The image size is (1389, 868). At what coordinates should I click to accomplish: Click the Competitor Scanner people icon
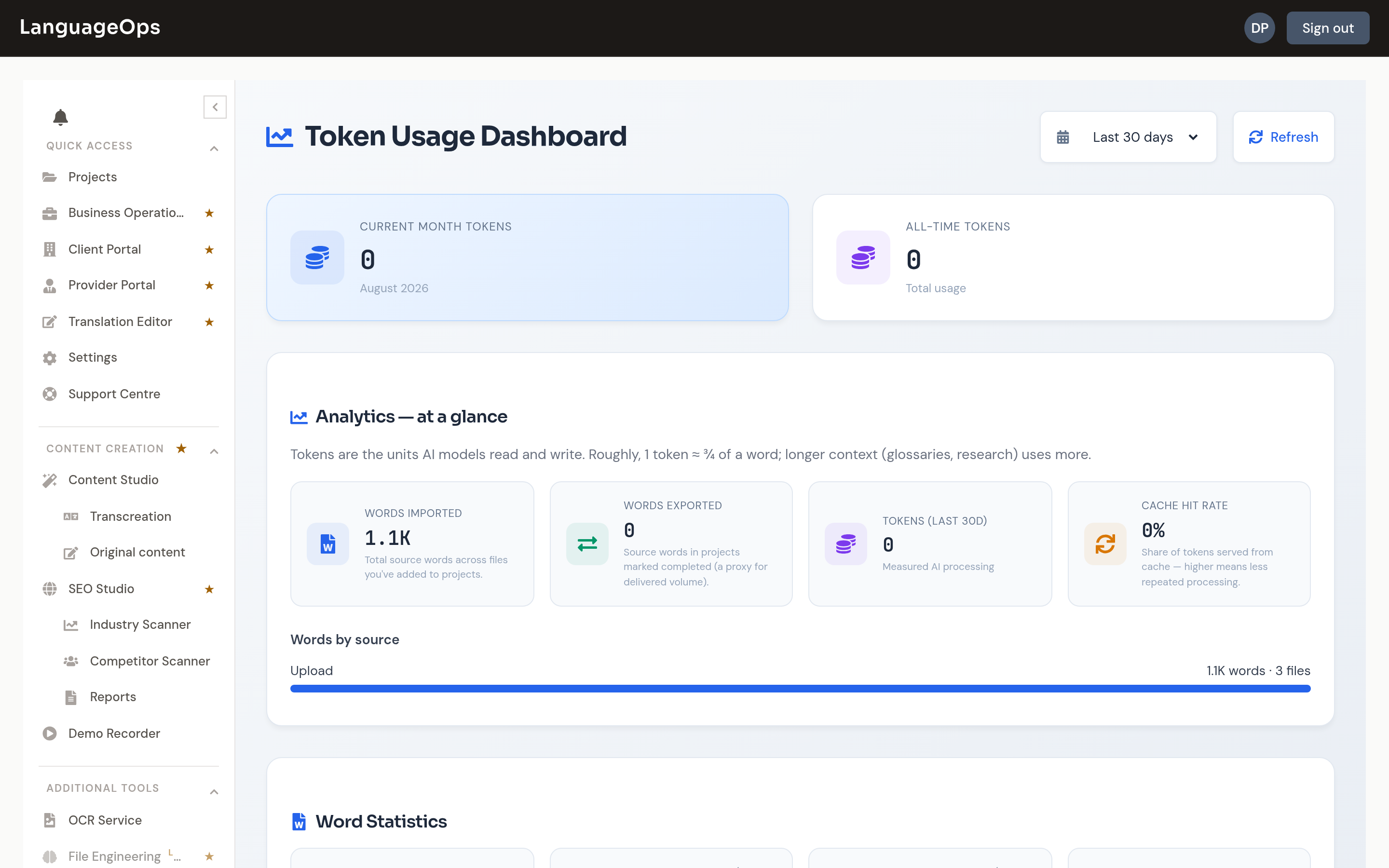[70, 661]
